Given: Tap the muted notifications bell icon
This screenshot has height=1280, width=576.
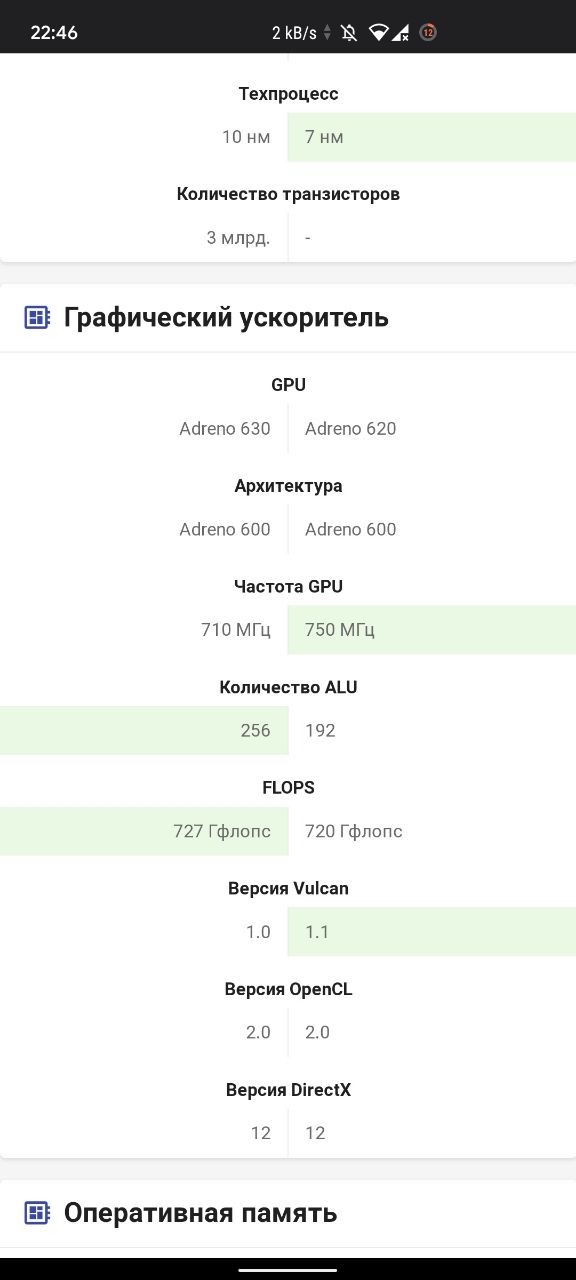Looking at the screenshot, I should point(349,33).
